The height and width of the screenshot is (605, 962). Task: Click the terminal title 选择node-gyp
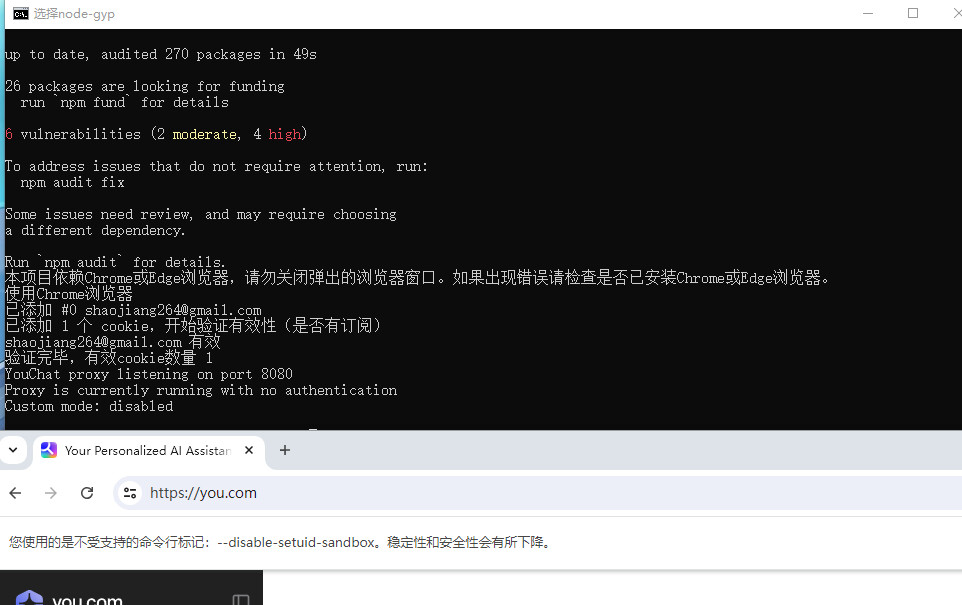(x=72, y=13)
